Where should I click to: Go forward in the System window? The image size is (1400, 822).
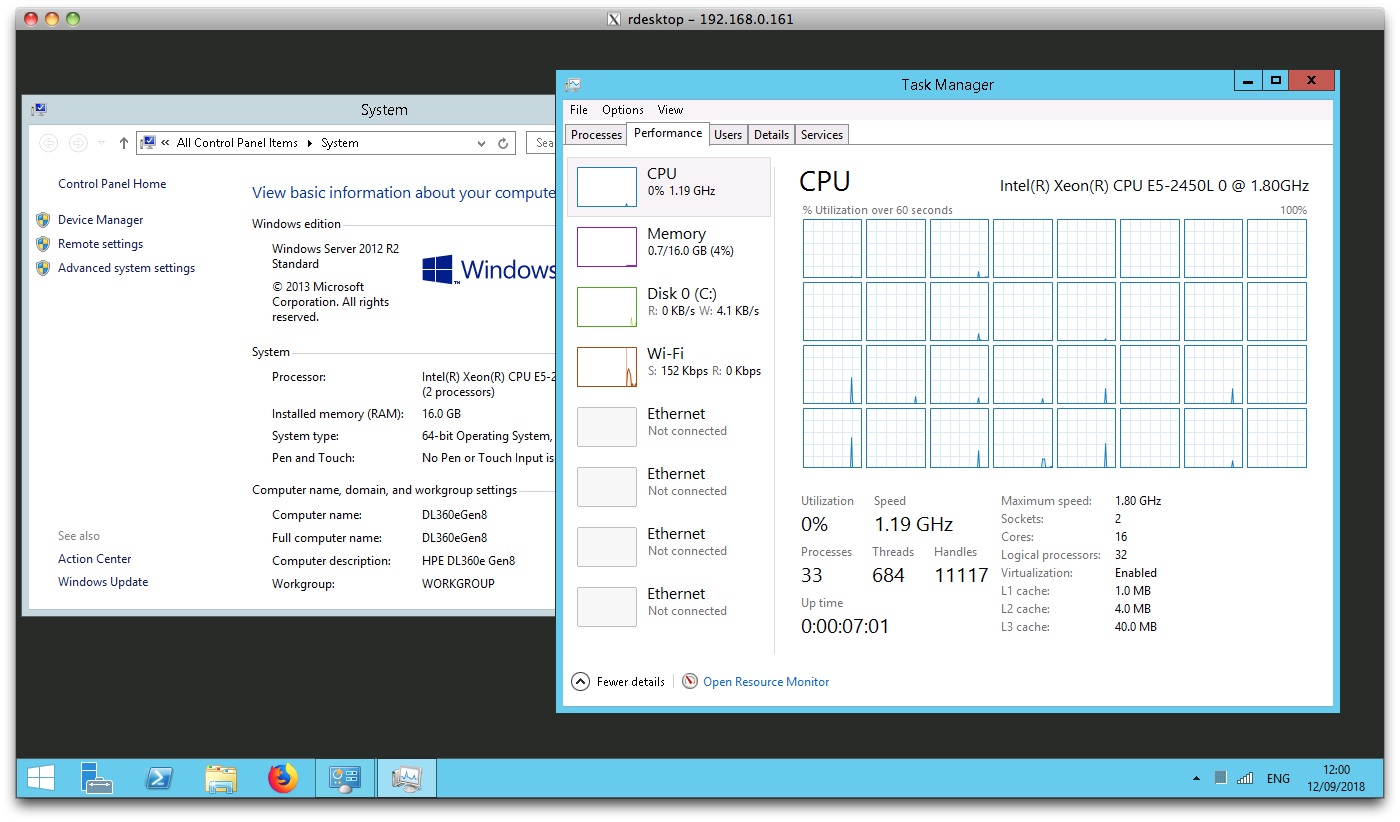coord(78,143)
